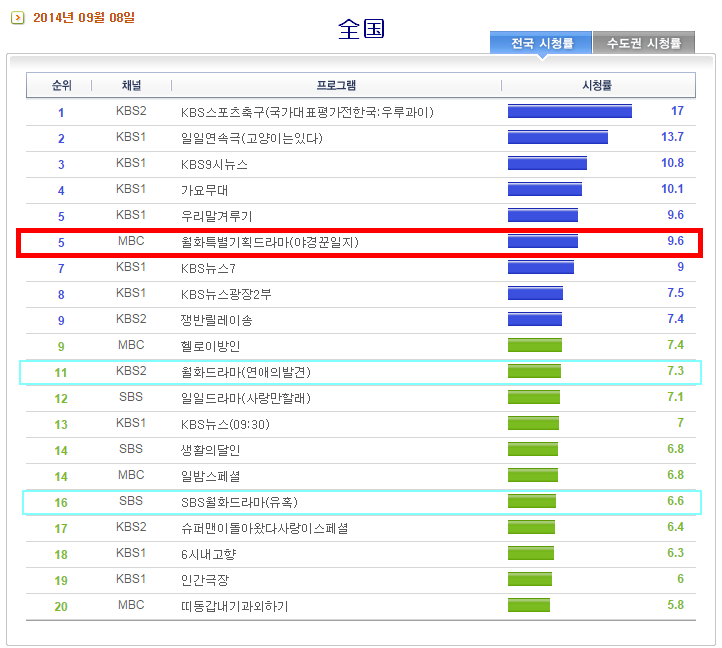
Task: Click the rating bar for rank 1 (17)
Action: coord(570,111)
